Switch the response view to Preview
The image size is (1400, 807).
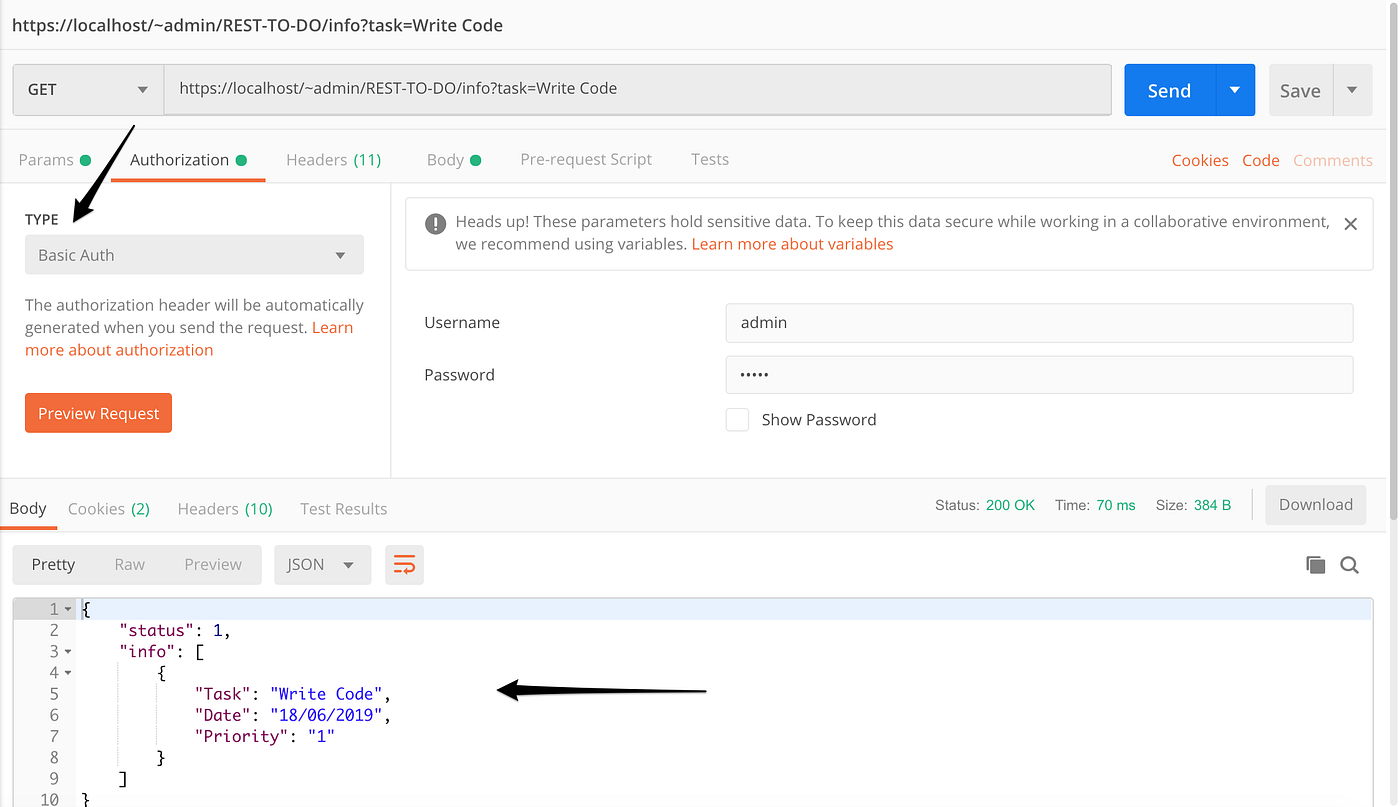(212, 564)
